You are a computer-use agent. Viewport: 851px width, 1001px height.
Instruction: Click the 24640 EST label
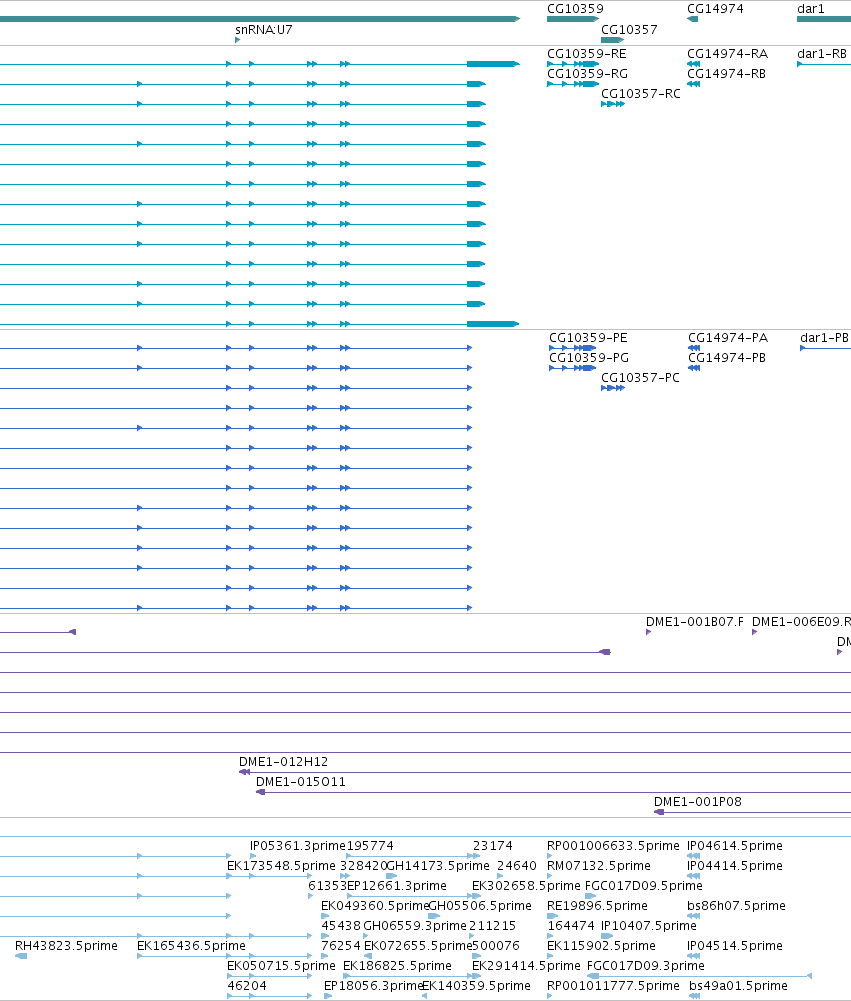pos(517,866)
